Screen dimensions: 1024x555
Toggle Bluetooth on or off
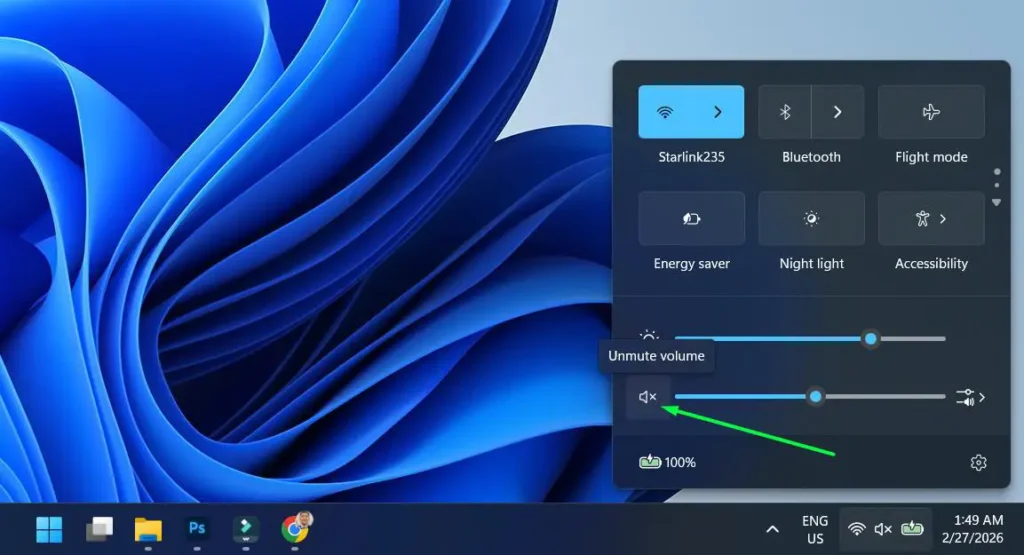point(785,112)
